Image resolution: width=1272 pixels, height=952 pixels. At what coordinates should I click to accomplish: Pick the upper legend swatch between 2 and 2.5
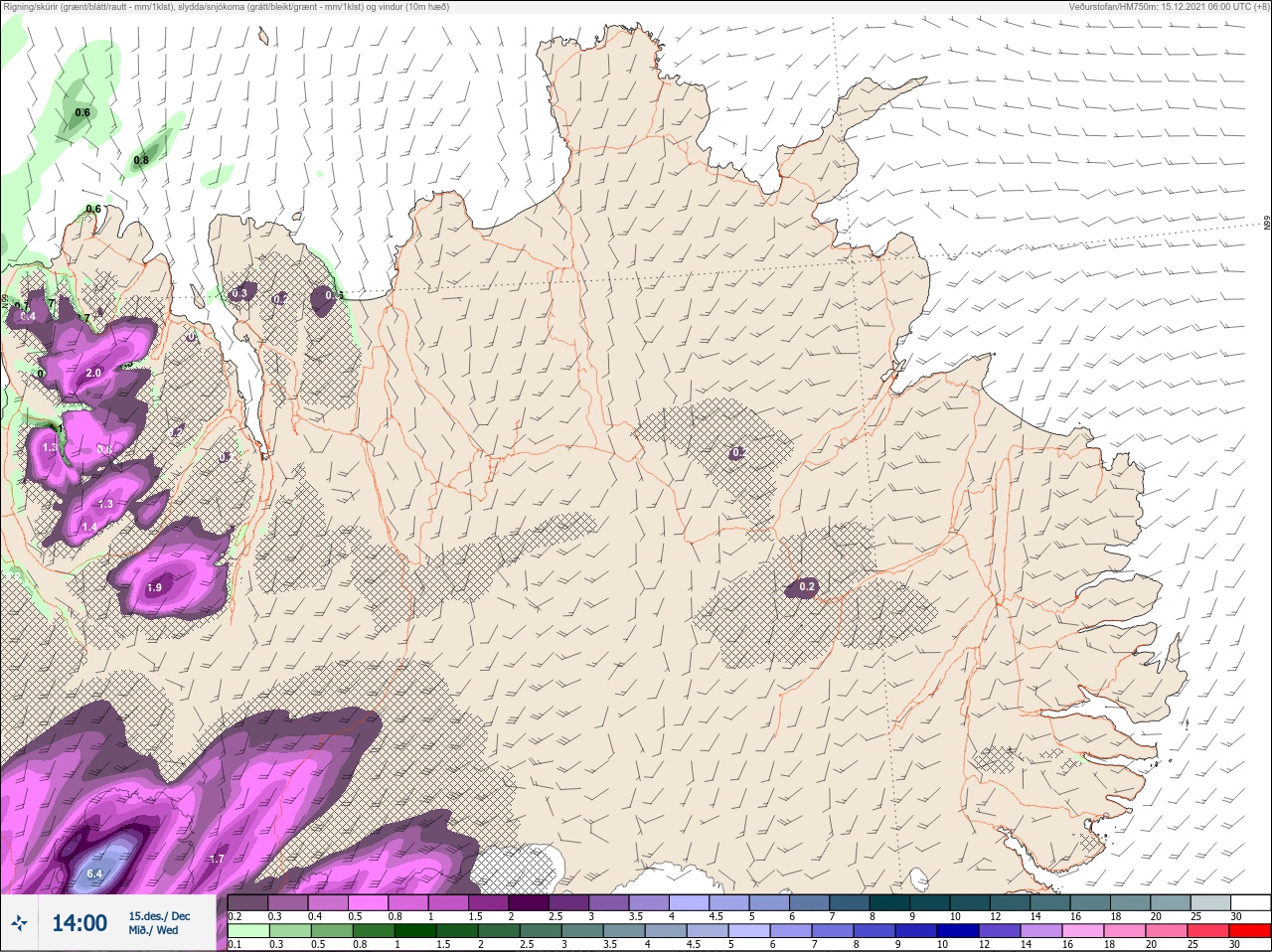529,902
